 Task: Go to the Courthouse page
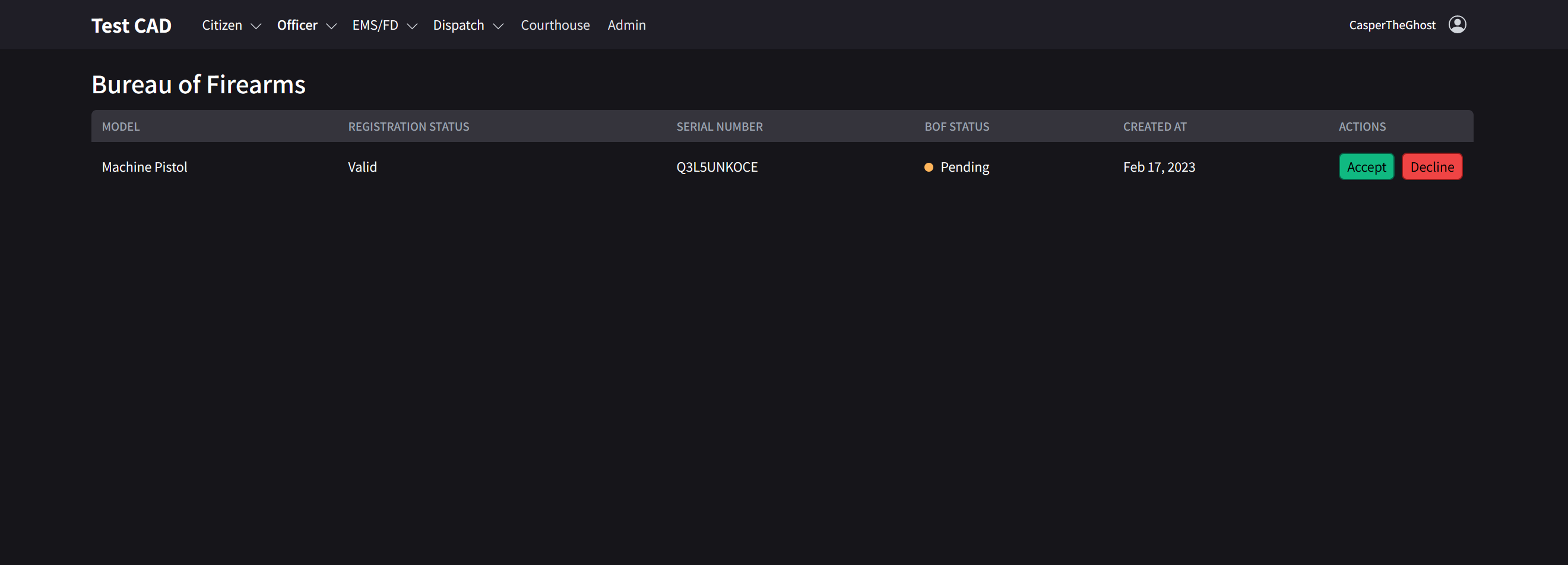coord(555,26)
